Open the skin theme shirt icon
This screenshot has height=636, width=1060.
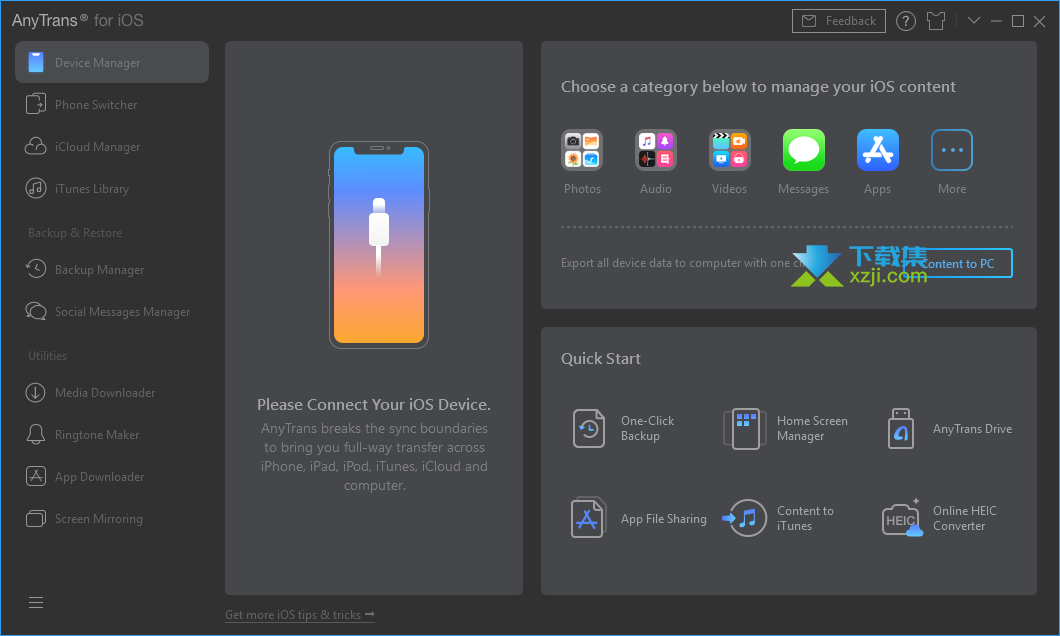936,21
